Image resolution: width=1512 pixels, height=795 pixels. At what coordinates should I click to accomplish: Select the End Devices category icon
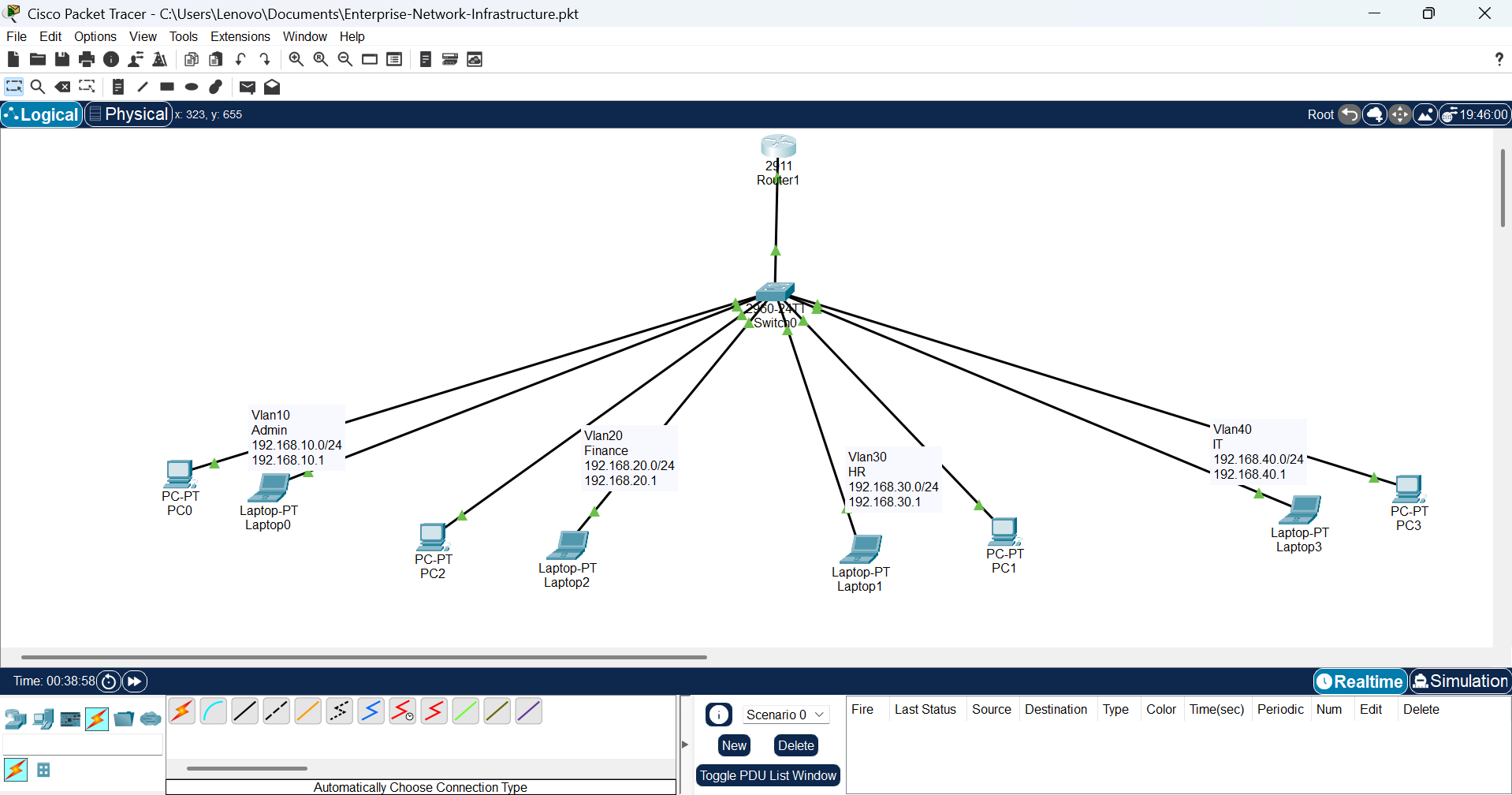[43, 718]
